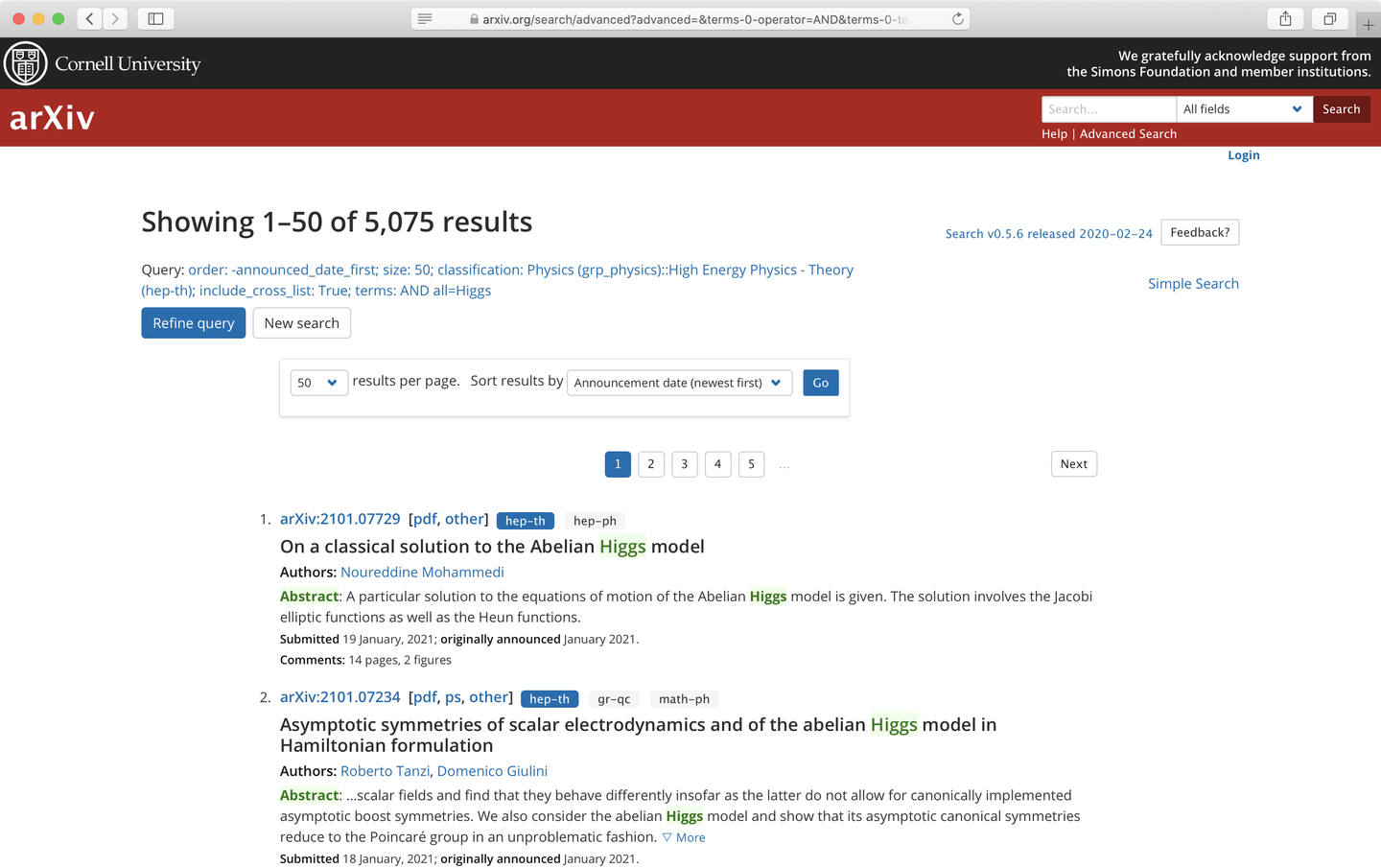
Task: Go forward with Safari's forward arrow
Action: (115, 18)
